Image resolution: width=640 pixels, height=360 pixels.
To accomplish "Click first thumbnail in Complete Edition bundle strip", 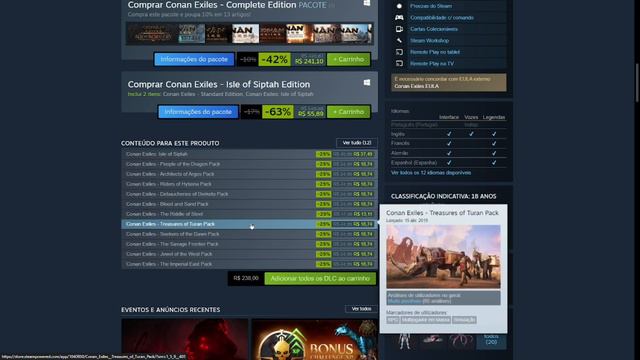I will pos(152,33).
